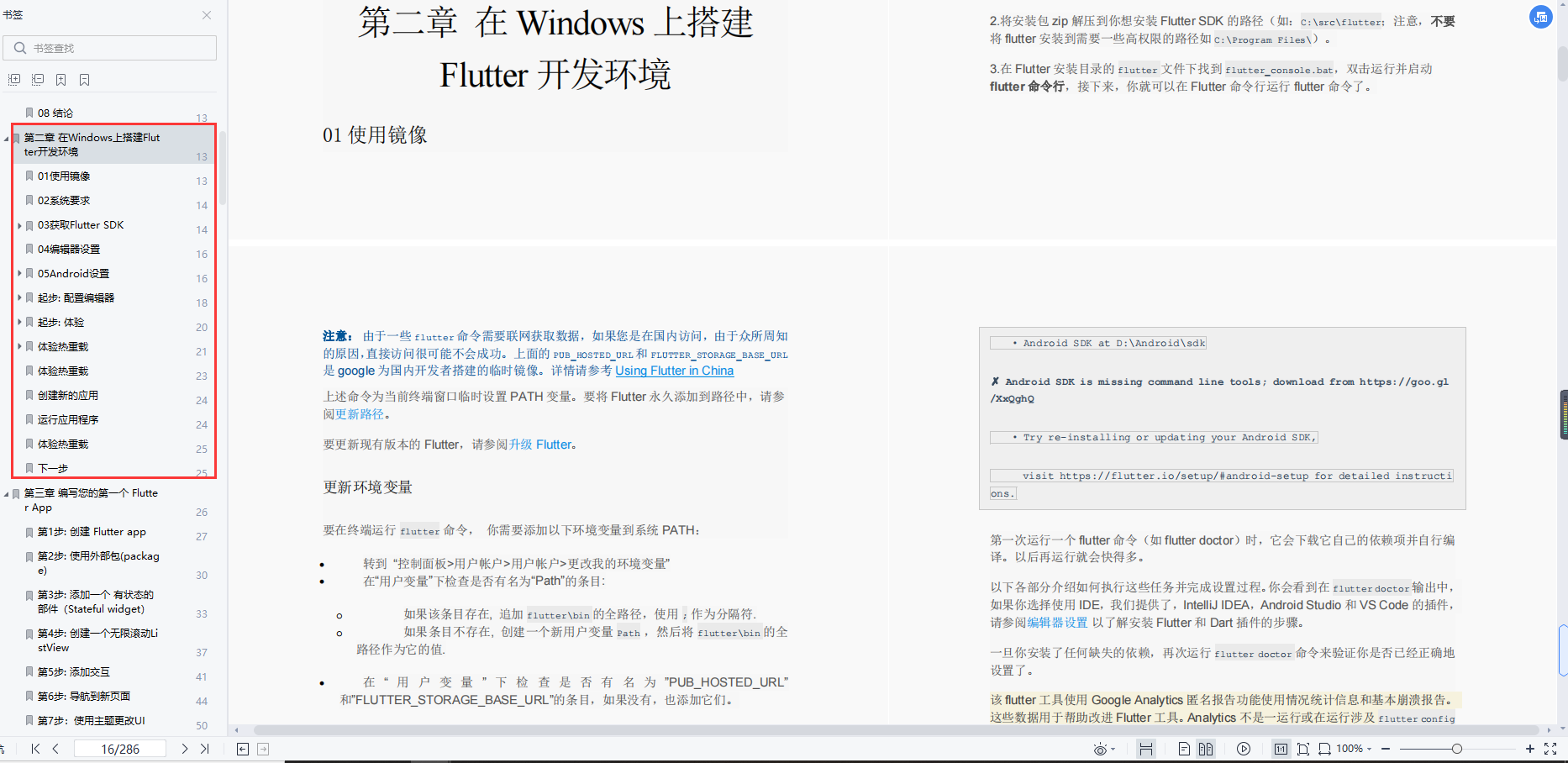Switch to two-page layout
Screen dimensions: 1568x763
click(x=1206, y=749)
